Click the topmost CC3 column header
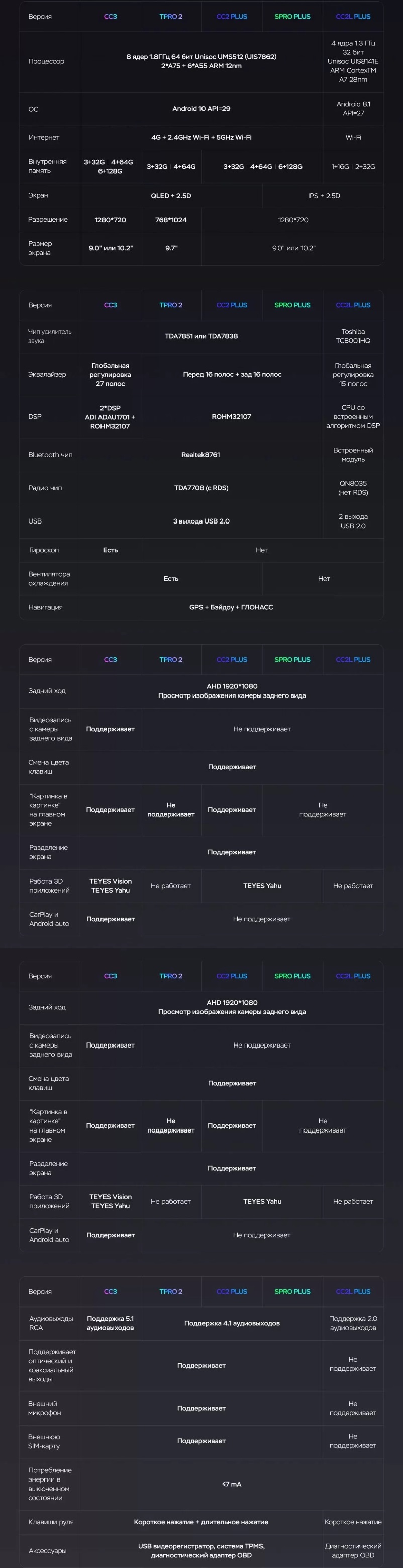This screenshot has height=1568, width=403. pyautogui.click(x=110, y=17)
